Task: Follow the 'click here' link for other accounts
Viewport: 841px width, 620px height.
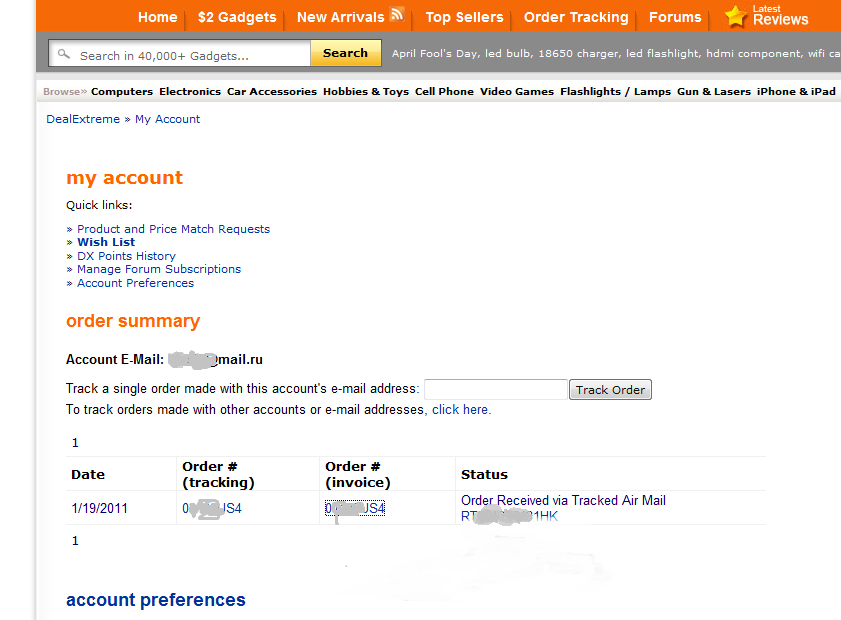Action: point(460,410)
